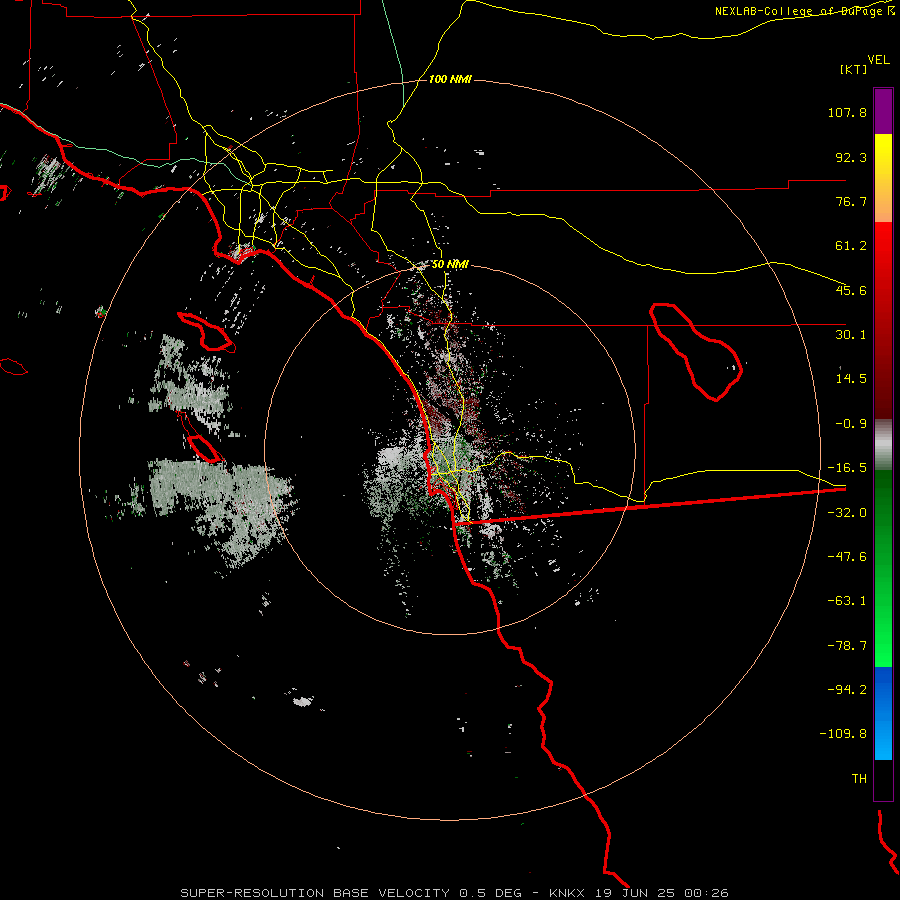The height and width of the screenshot is (900, 900).
Task: Click the 92.3 velocity scale value
Action: 851,157
